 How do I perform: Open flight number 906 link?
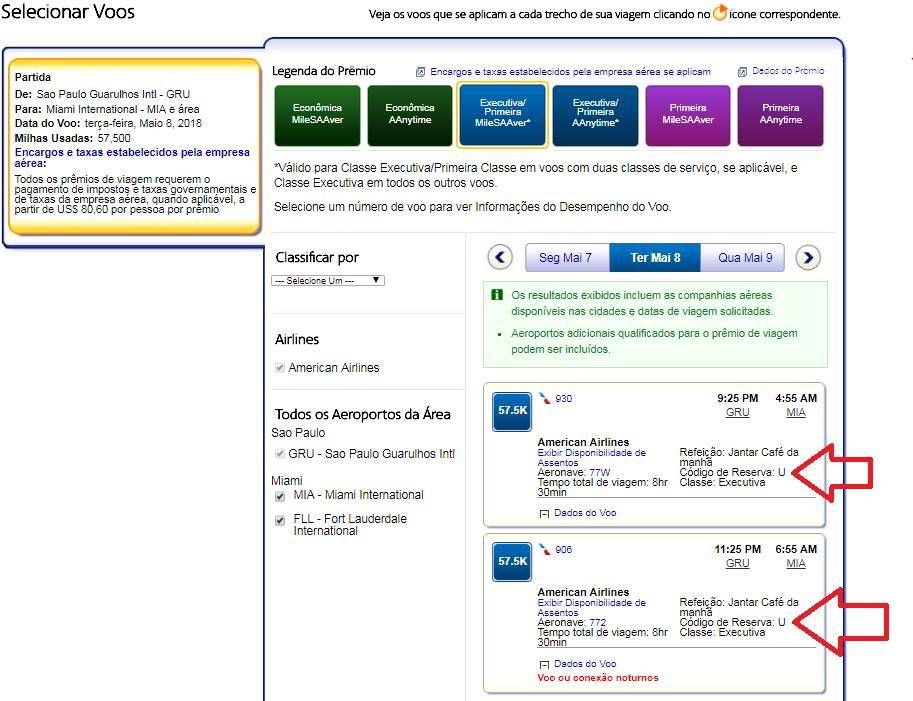[x=564, y=550]
